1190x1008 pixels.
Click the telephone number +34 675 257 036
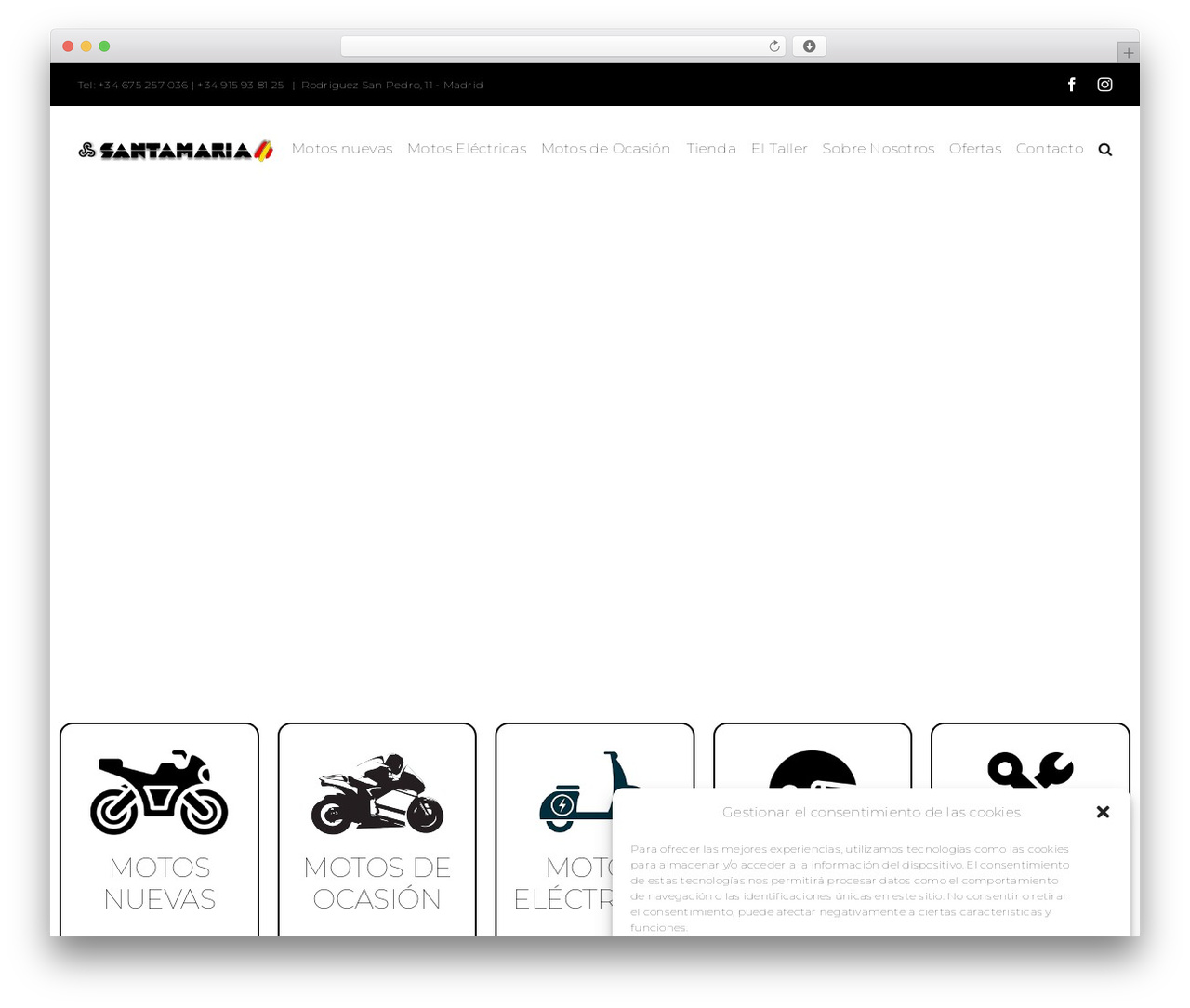pyautogui.click(x=142, y=85)
